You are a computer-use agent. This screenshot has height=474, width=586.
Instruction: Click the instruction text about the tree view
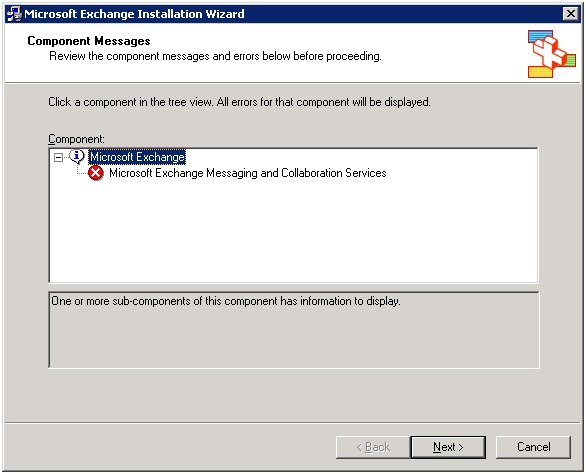[239, 102]
